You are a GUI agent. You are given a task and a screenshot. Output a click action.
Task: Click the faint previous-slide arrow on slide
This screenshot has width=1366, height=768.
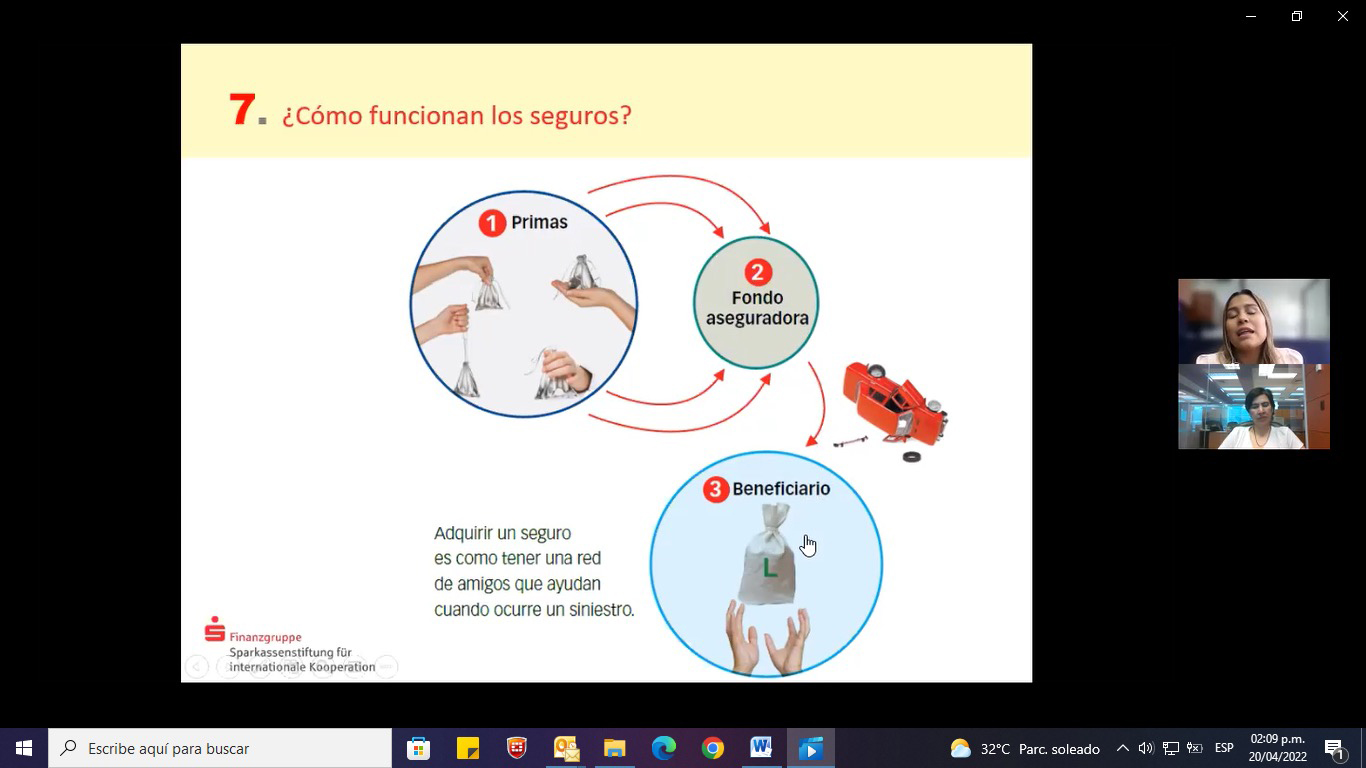[197, 667]
